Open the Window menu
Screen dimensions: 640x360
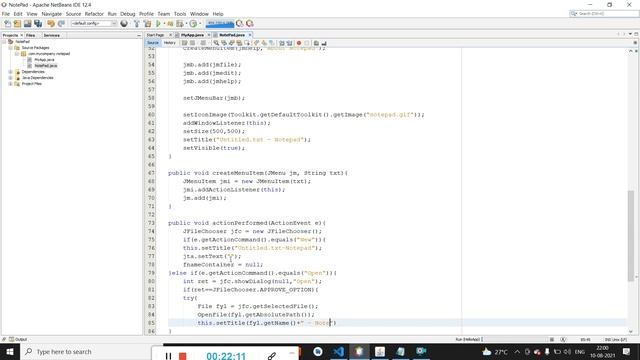click(199, 14)
